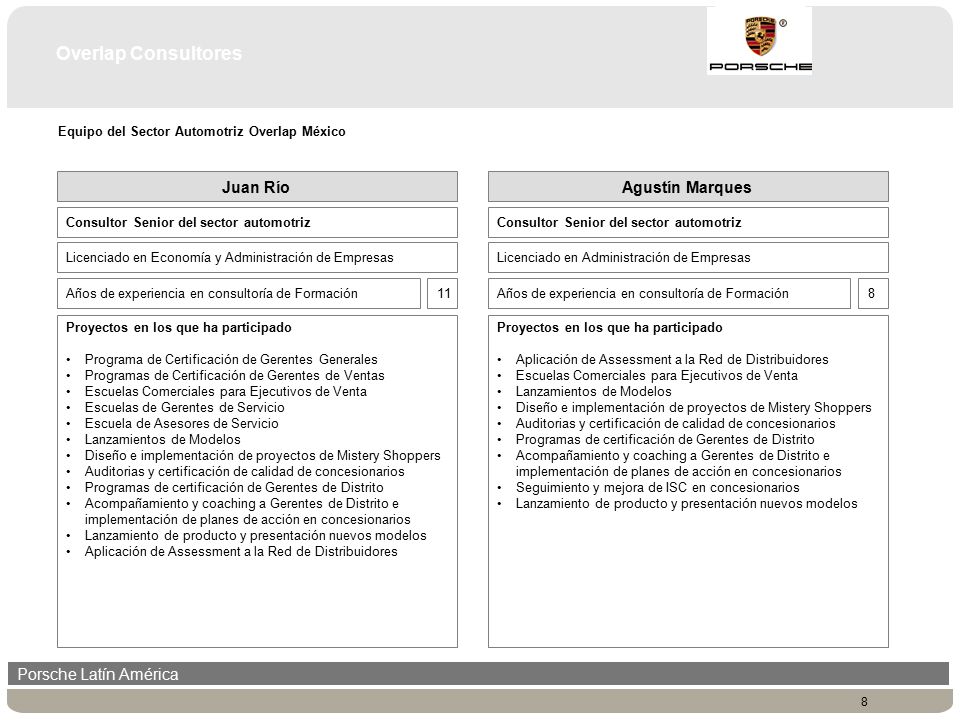Click Agustín Marques' 'Mistery Shoppers' project bullet
The width and height of the screenshot is (960, 720).
click(x=693, y=407)
